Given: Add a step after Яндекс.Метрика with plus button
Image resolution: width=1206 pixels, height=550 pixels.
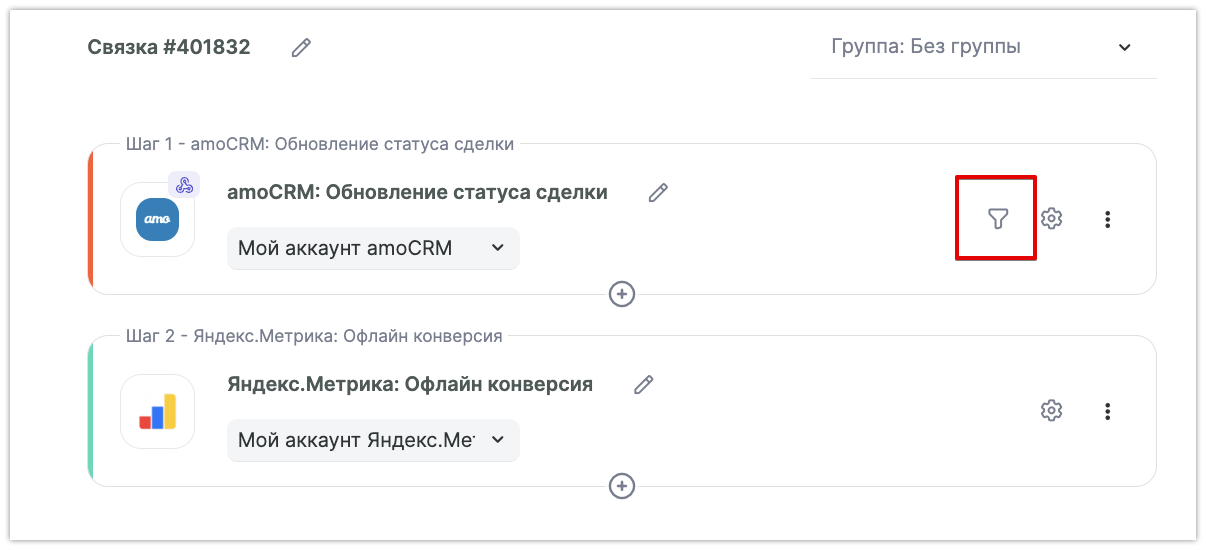Looking at the screenshot, I should tap(622, 486).
